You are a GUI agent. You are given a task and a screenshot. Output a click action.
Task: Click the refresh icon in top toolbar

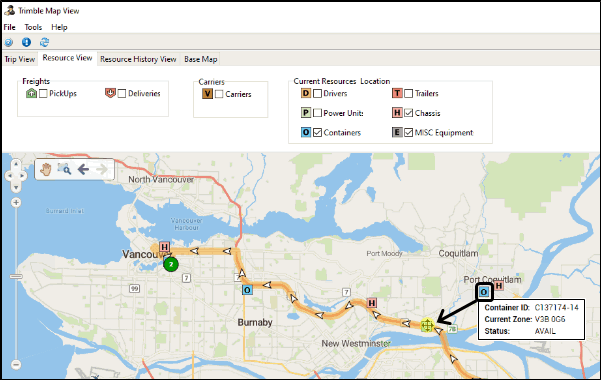pos(44,42)
